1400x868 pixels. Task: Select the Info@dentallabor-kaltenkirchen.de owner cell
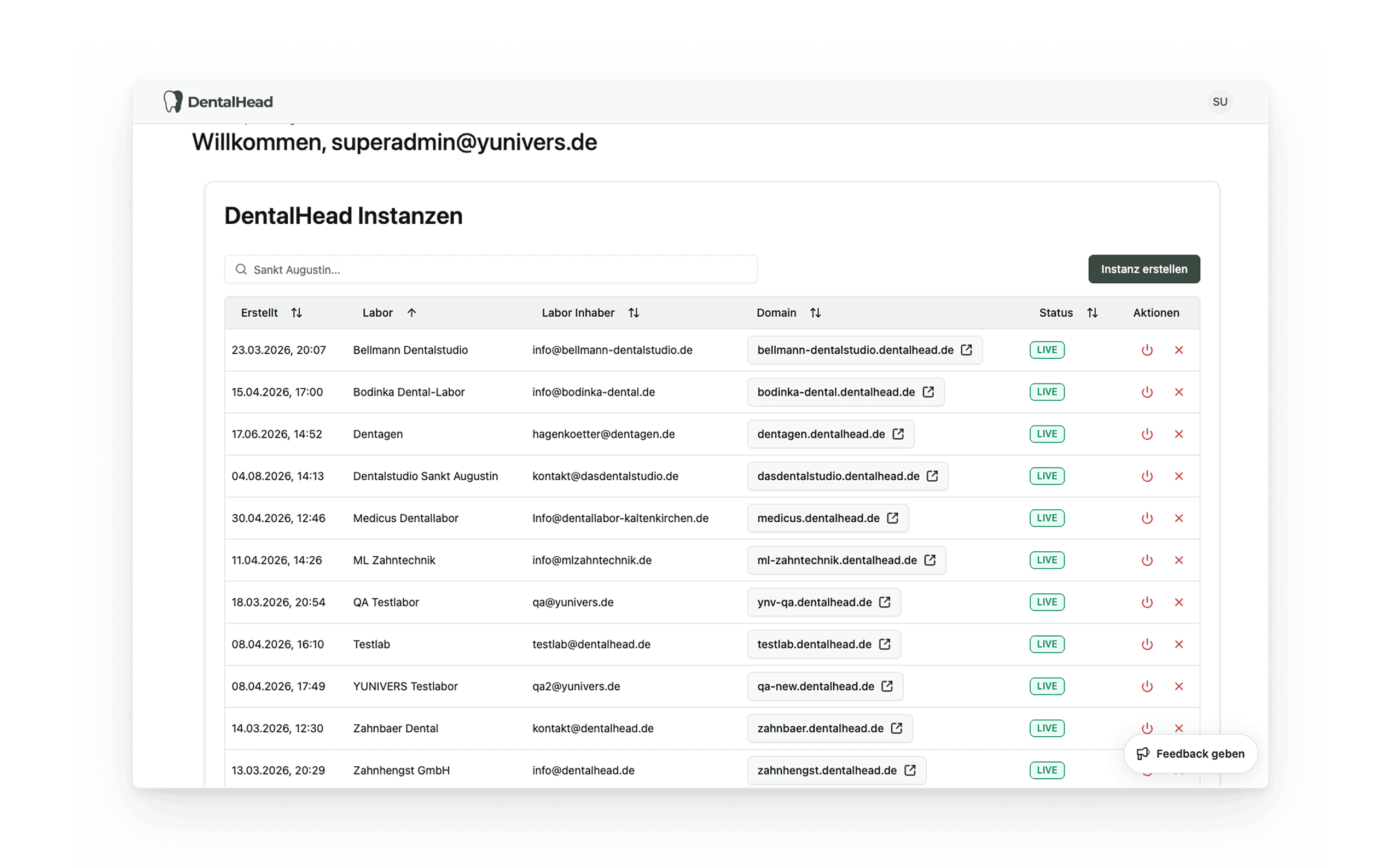620,517
